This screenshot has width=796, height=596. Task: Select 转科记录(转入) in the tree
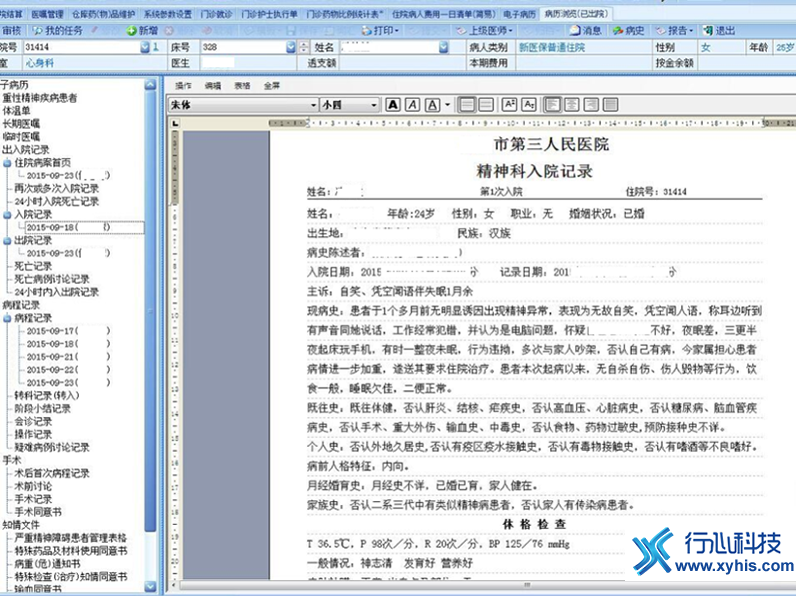47,396
